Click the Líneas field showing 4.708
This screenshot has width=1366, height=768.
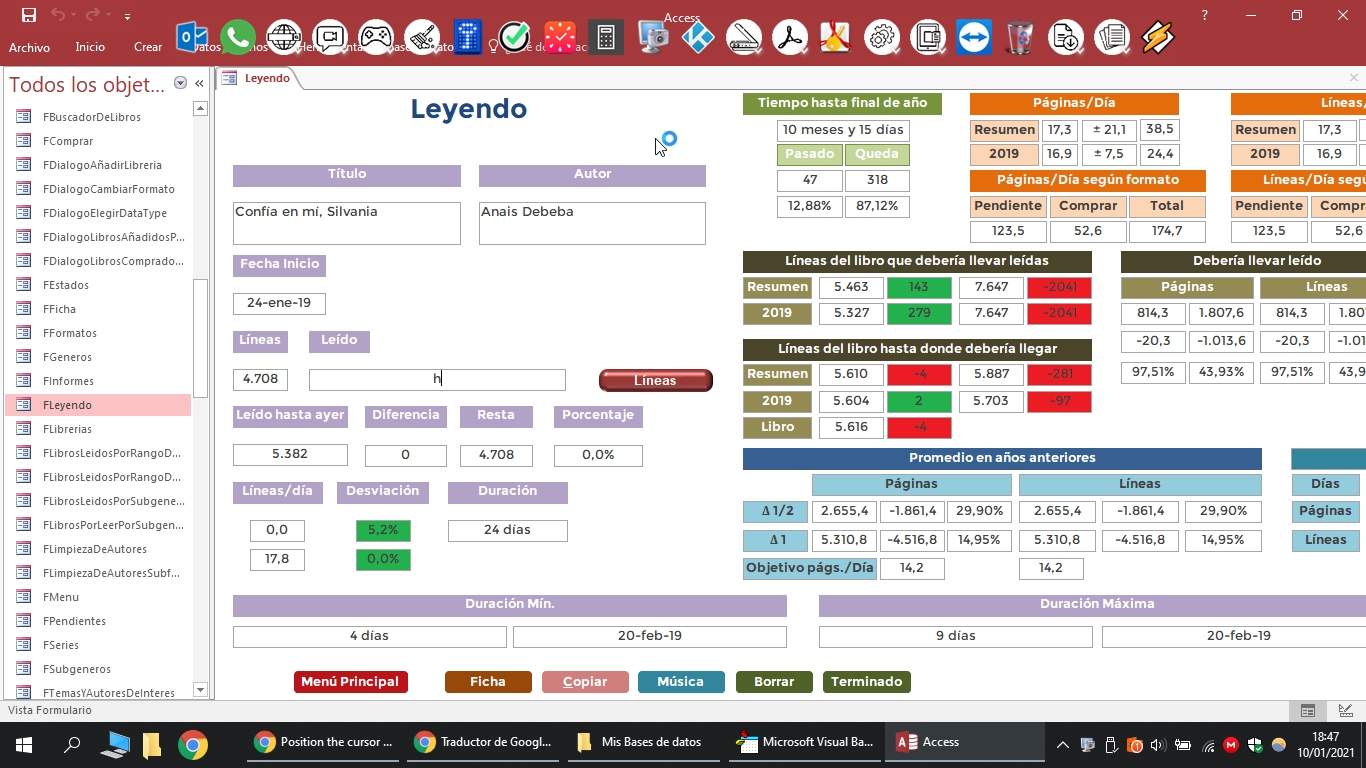pos(260,380)
